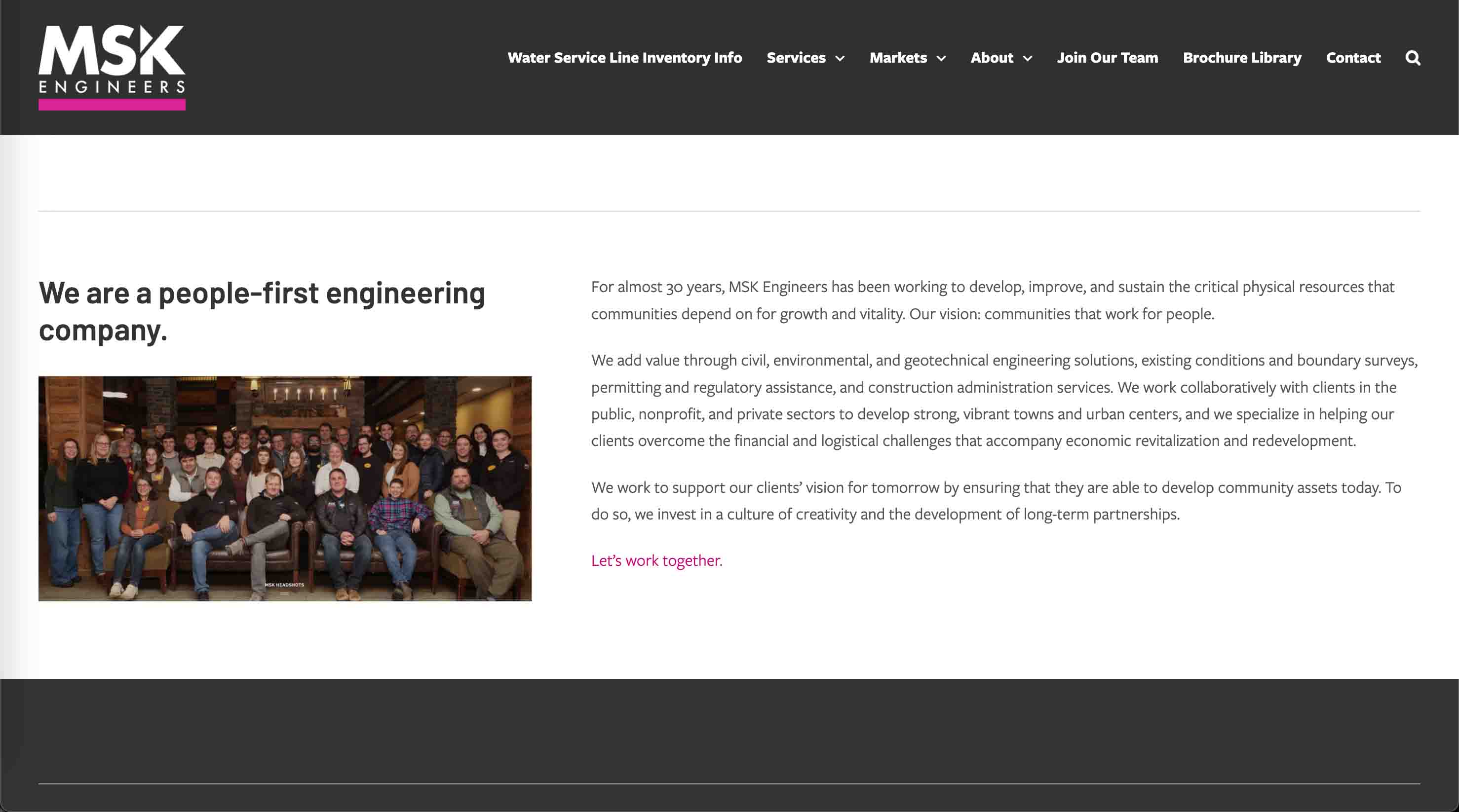Click the team group photo
Screen dimensions: 1459x812
[x=285, y=488]
